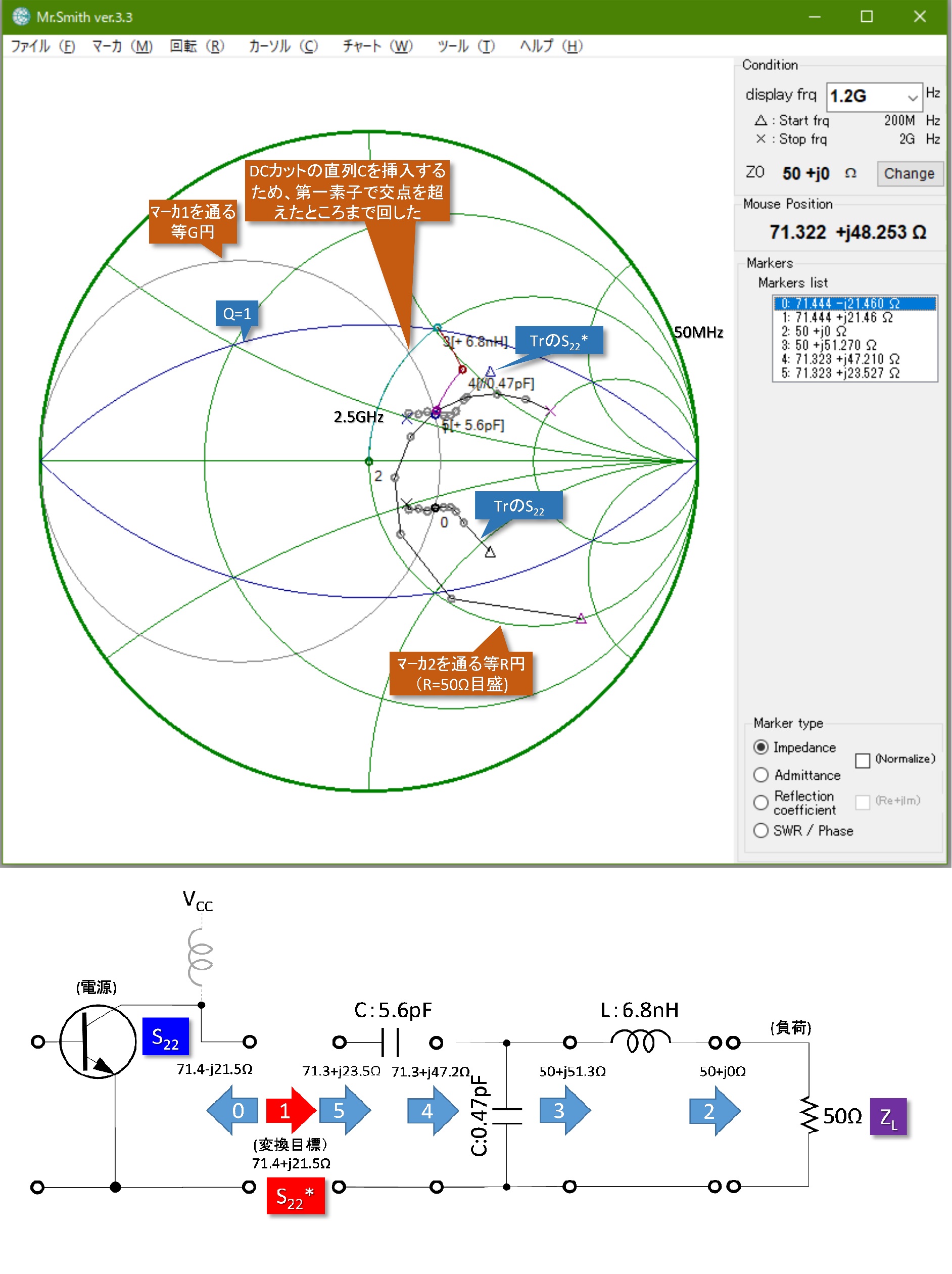The width and height of the screenshot is (952, 1274).
Task: Click the C:5.6pF series capacitor symbol
Action: [x=390, y=1043]
